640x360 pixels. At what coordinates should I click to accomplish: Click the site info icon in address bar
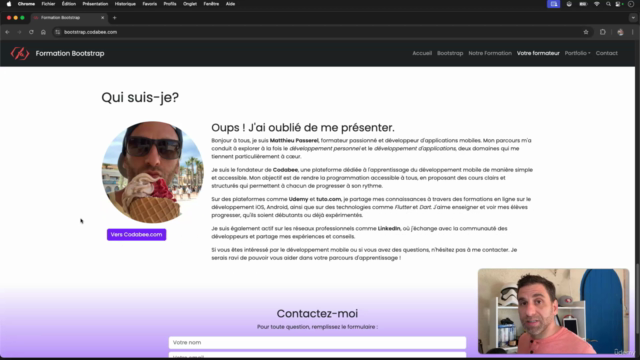[x=58, y=32]
